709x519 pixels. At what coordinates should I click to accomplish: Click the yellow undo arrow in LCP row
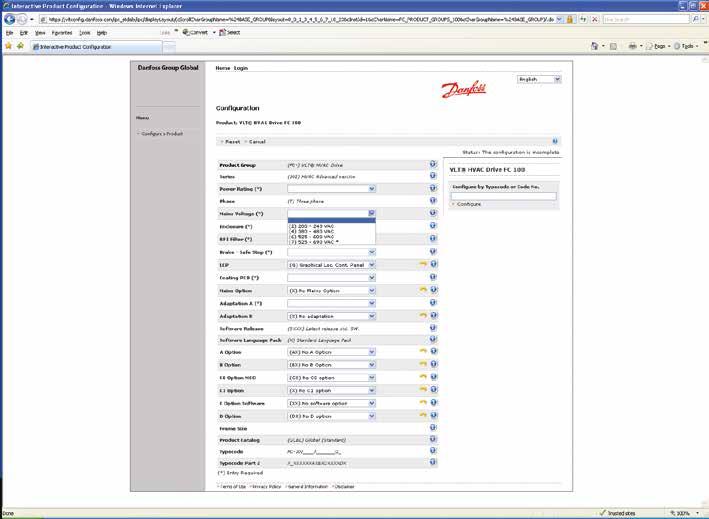pyautogui.click(x=423, y=264)
